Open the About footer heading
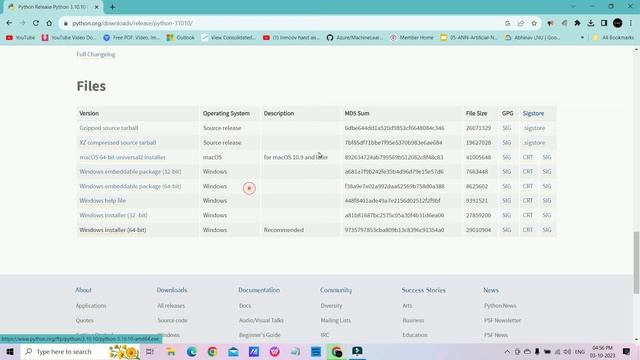 (83, 290)
